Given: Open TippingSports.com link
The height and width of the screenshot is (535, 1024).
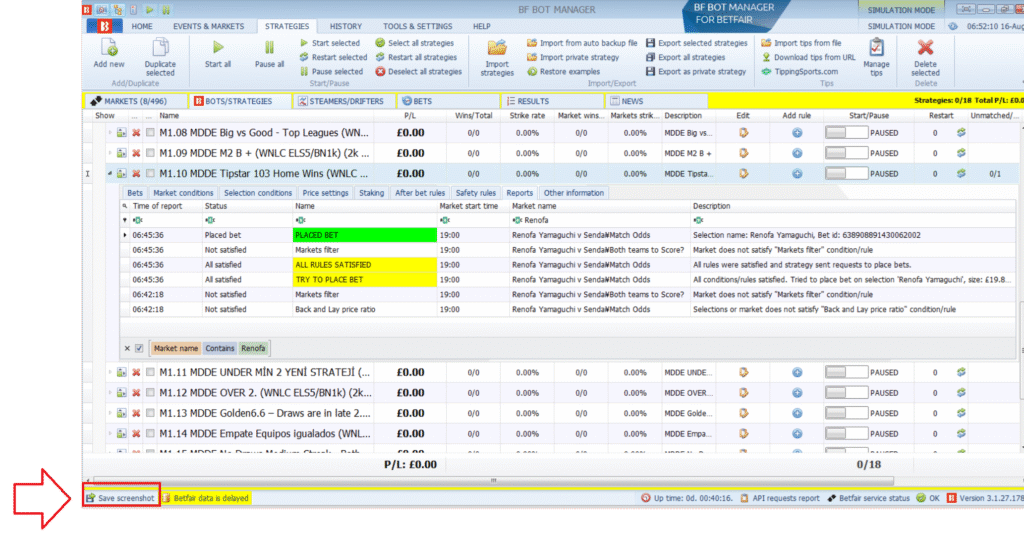Looking at the screenshot, I should [799, 72].
